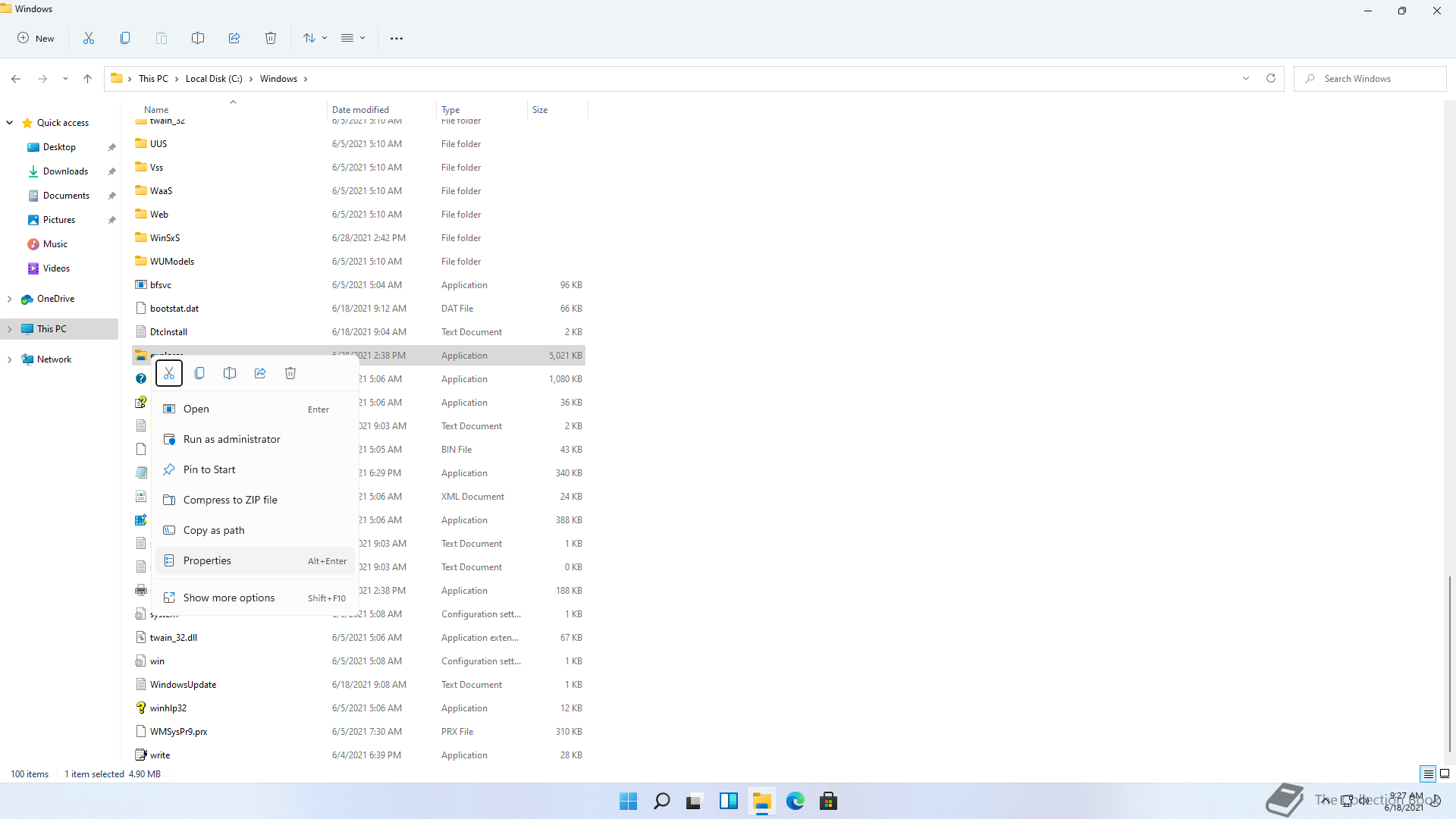The image size is (1456, 819).
Task: Open Music in Quick access
Action: click(55, 244)
